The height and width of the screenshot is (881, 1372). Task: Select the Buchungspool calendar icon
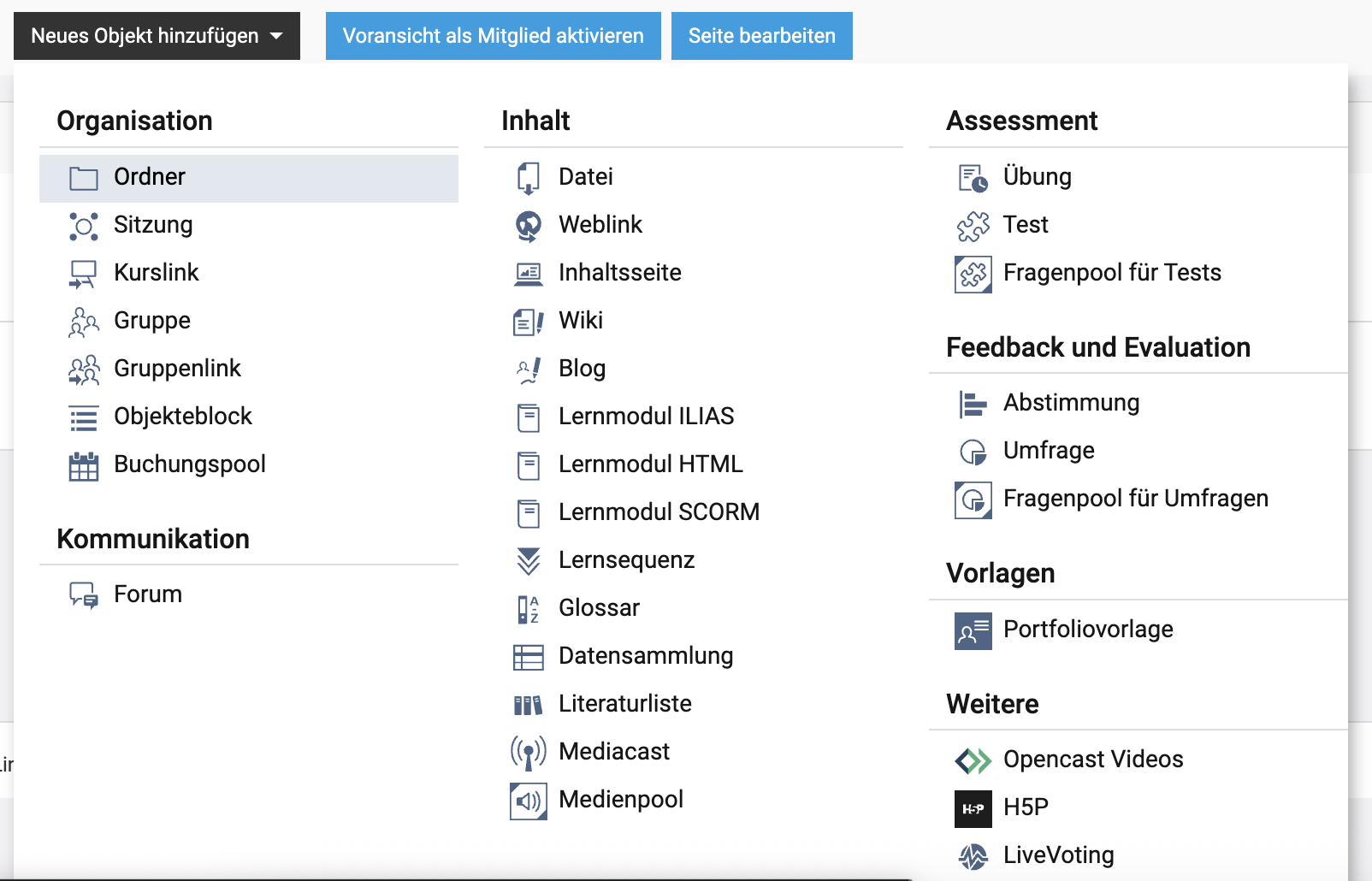pyautogui.click(x=84, y=465)
